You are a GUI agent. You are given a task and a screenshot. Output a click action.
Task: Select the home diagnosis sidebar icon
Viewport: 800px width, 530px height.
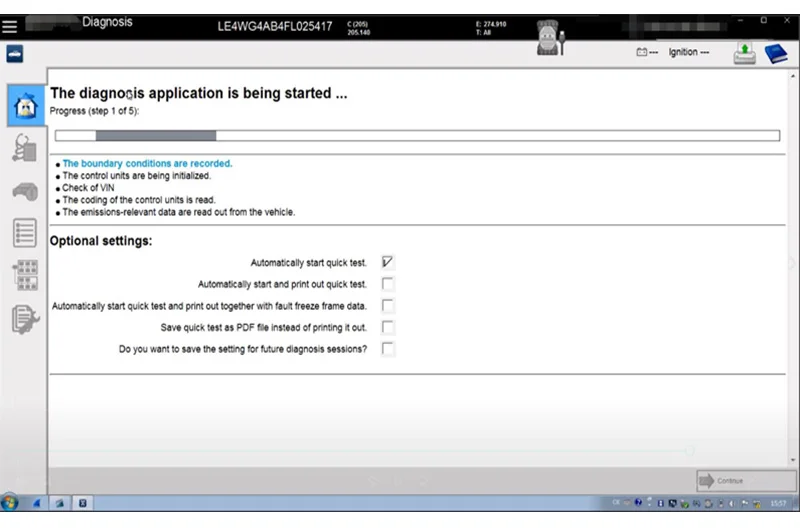click(26, 106)
